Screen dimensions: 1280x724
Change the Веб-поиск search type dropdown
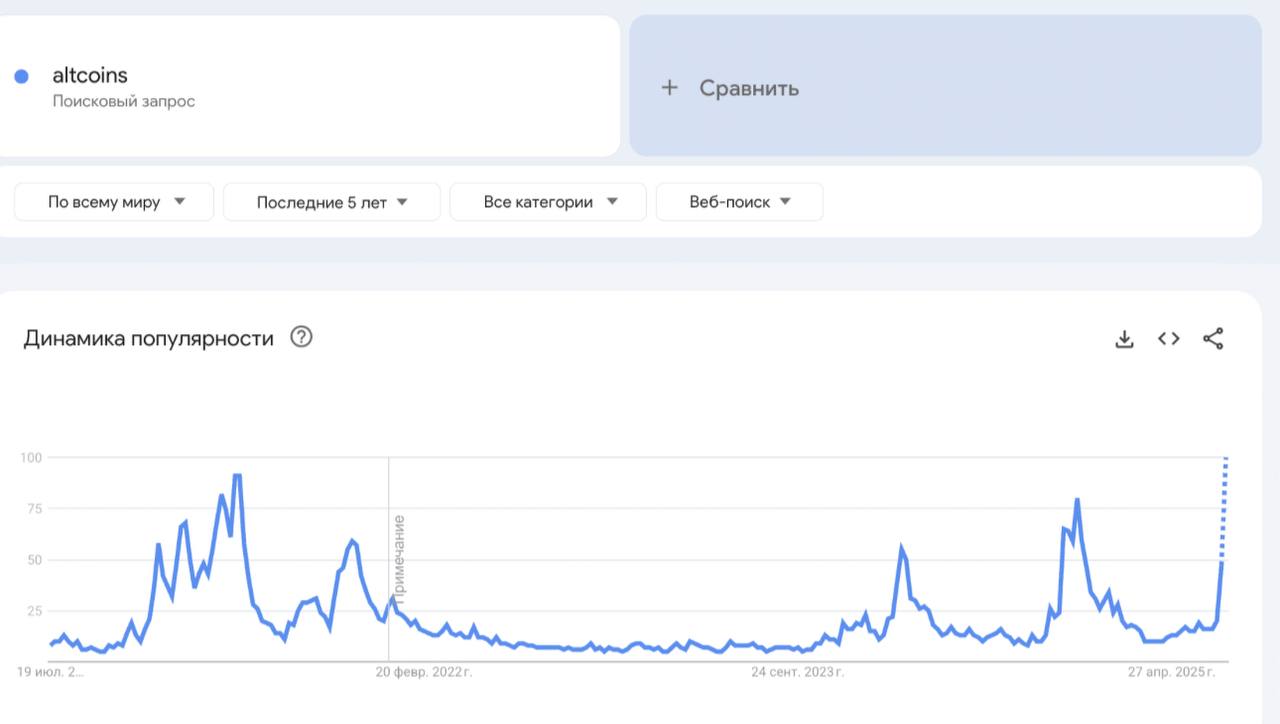[740, 202]
